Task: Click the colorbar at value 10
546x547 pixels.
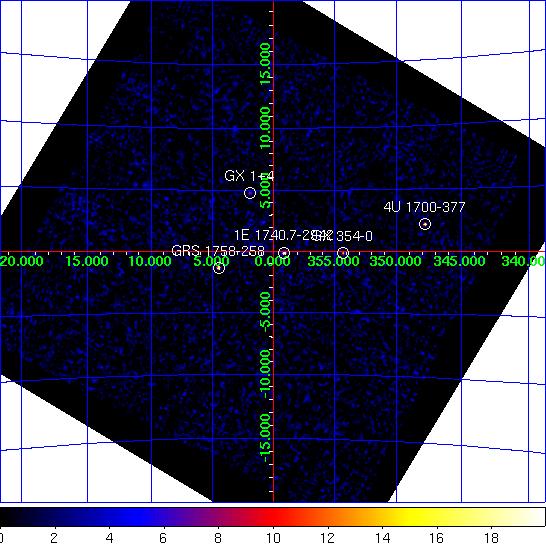Action: point(273,517)
